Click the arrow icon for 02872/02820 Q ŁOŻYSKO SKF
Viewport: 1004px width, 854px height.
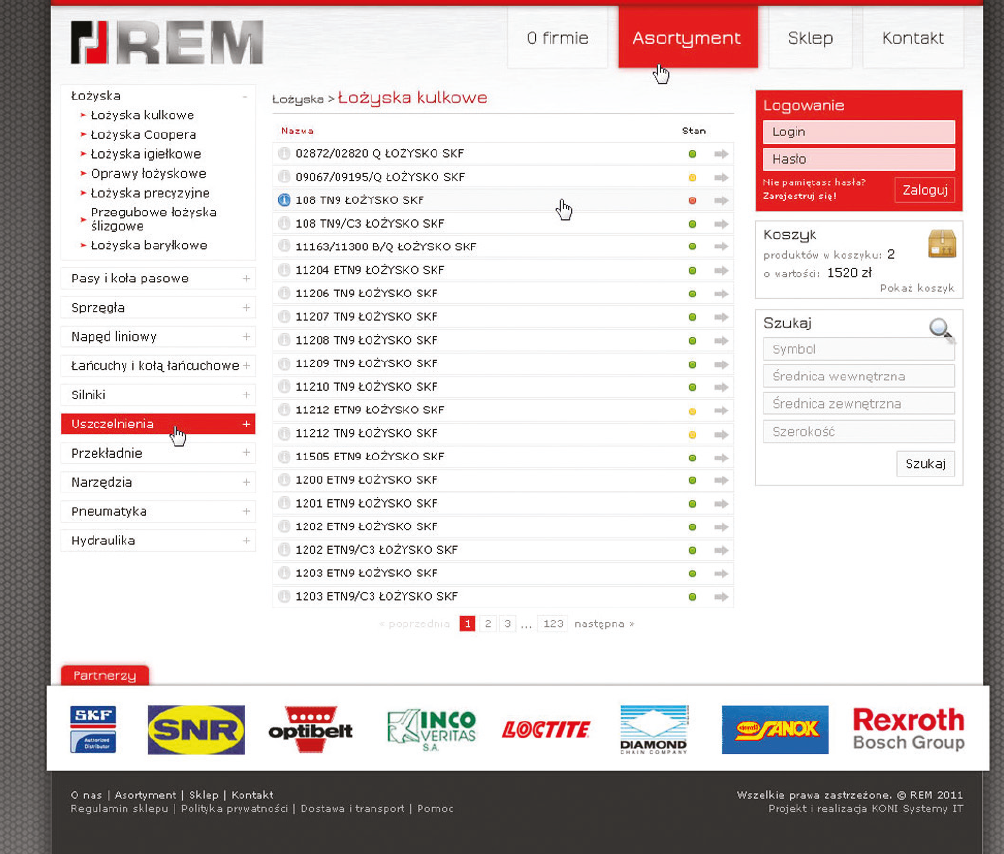[721, 154]
